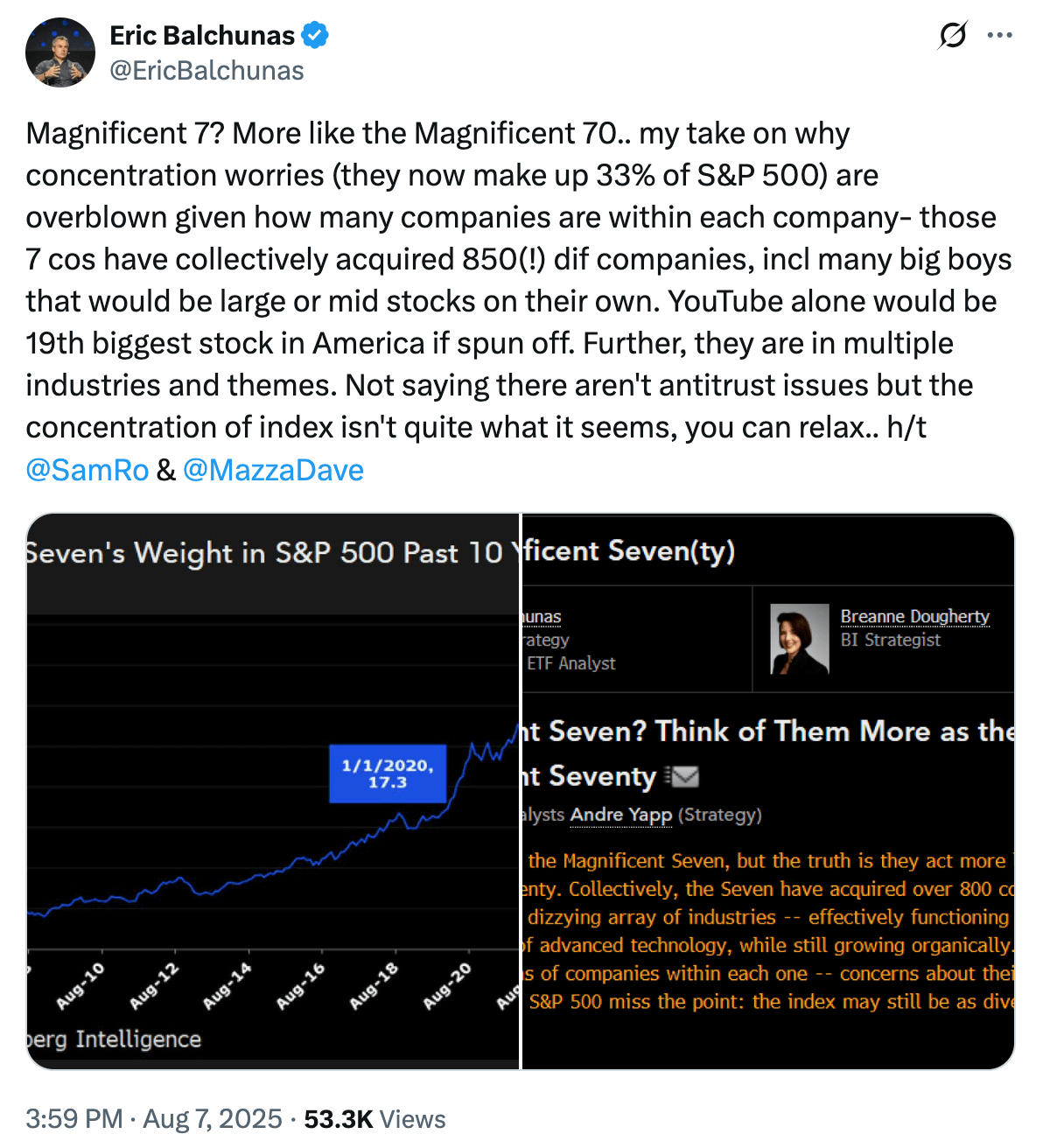Click the Breanne Dougherty headshot photo
The image size is (1043, 1148).
click(799, 639)
